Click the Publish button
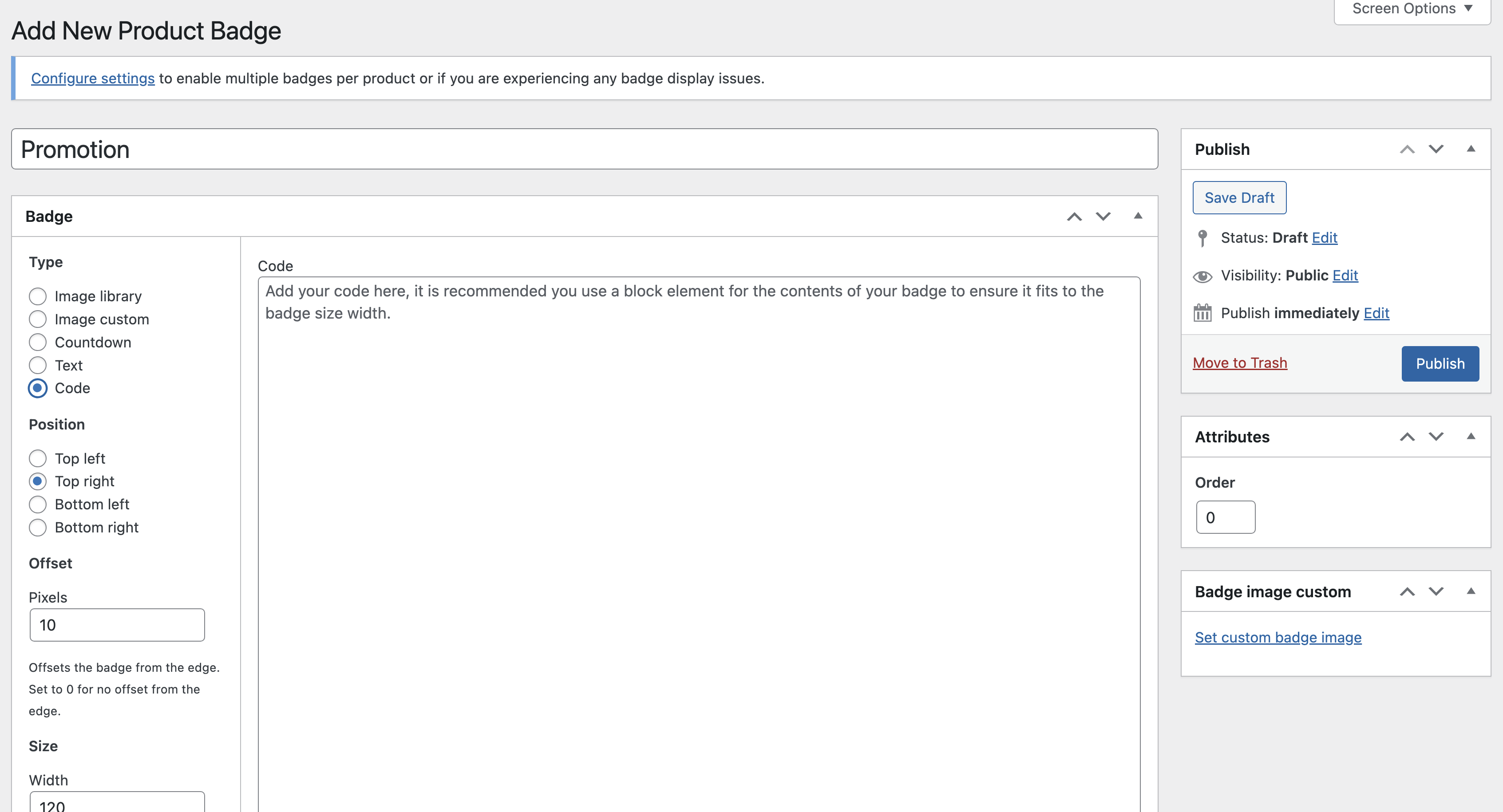Image resolution: width=1503 pixels, height=812 pixels. 1440,363
